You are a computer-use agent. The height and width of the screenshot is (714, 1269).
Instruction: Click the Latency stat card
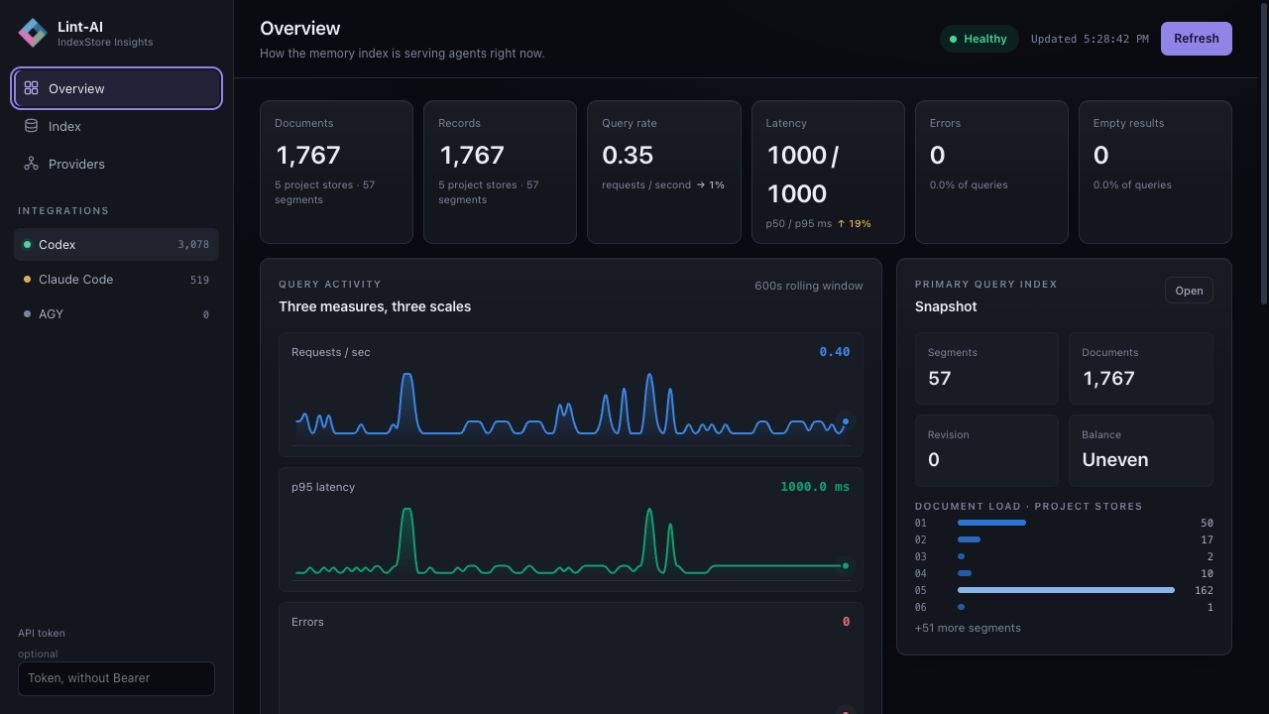(x=828, y=172)
